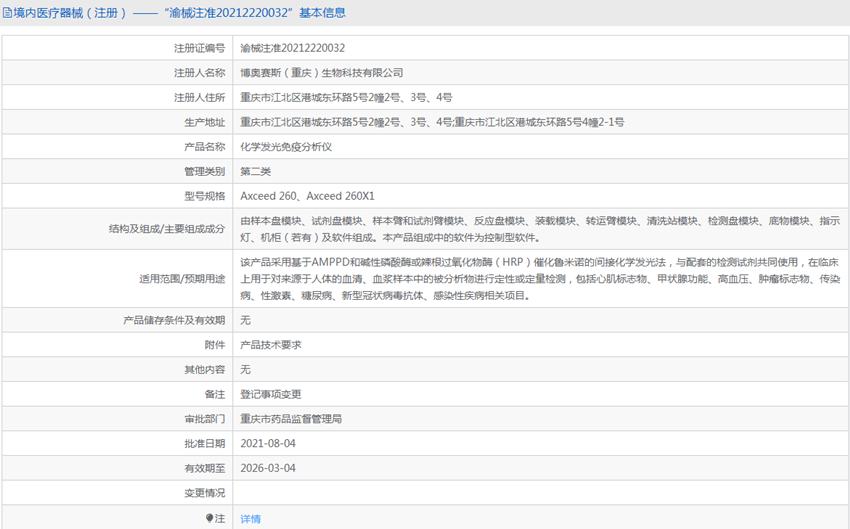Click the 批准日期 label
Screen dimensions: 850x529
pyautogui.click(x=204, y=443)
